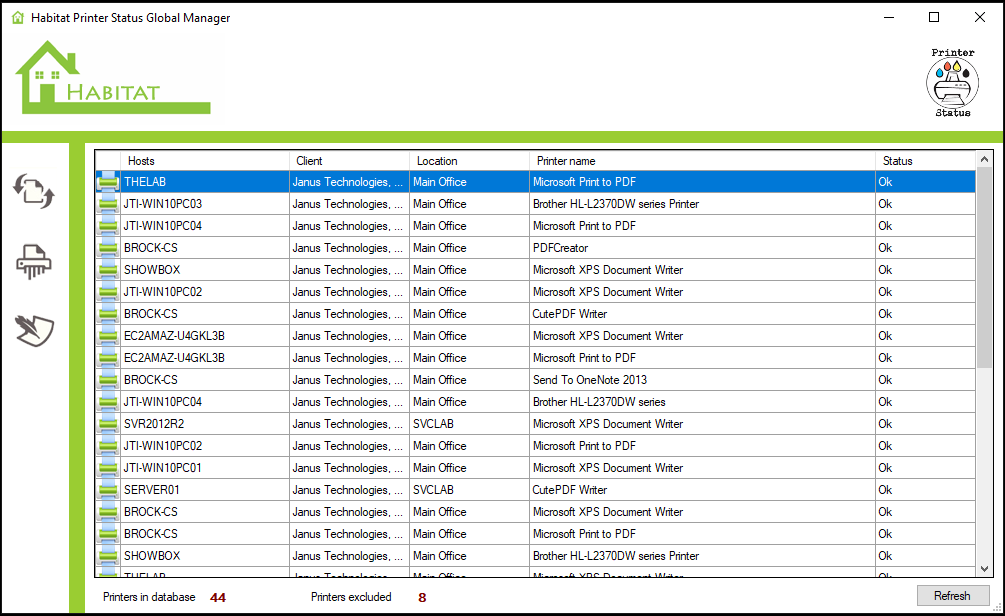Image resolution: width=1005 pixels, height=616 pixels.
Task: Click printer icon next to SVR2012R2 host
Action: pyautogui.click(x=107, y=424)
